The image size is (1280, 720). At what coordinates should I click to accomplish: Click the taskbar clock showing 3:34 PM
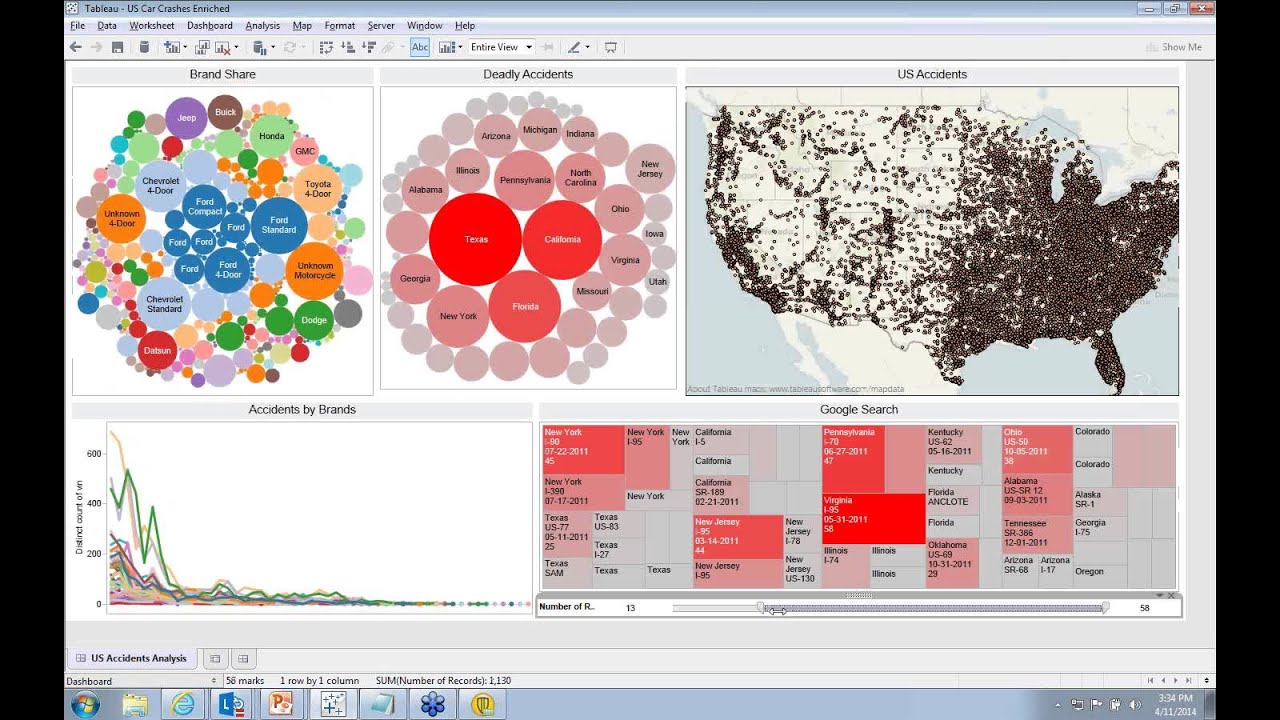pos(1176,704)
